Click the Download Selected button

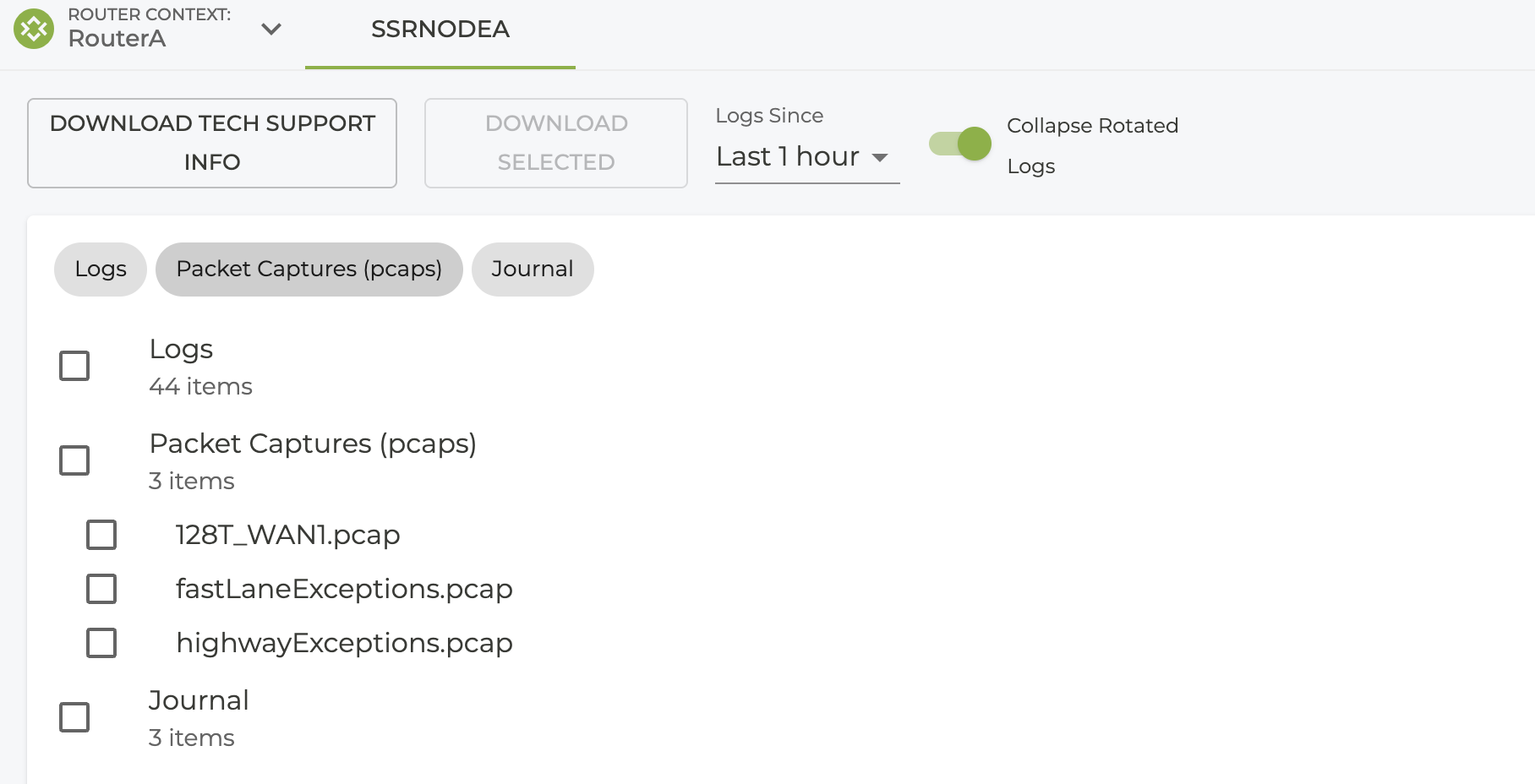556,143
